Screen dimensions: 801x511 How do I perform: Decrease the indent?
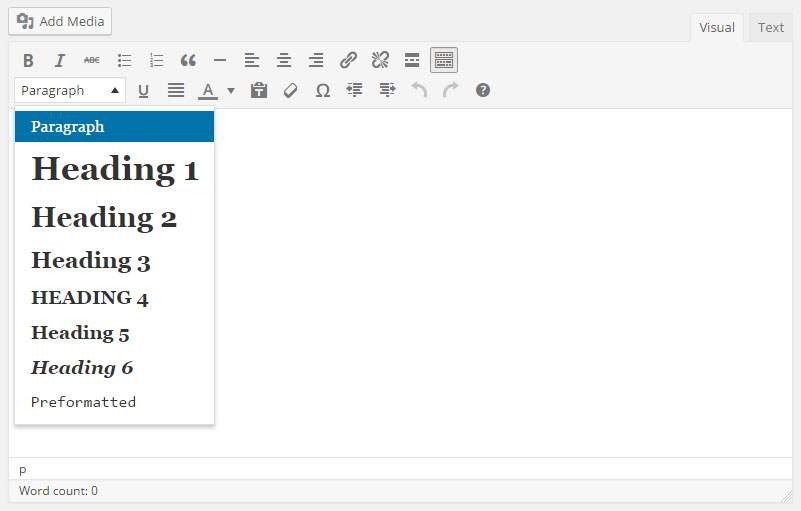click(x=355, y=90)
